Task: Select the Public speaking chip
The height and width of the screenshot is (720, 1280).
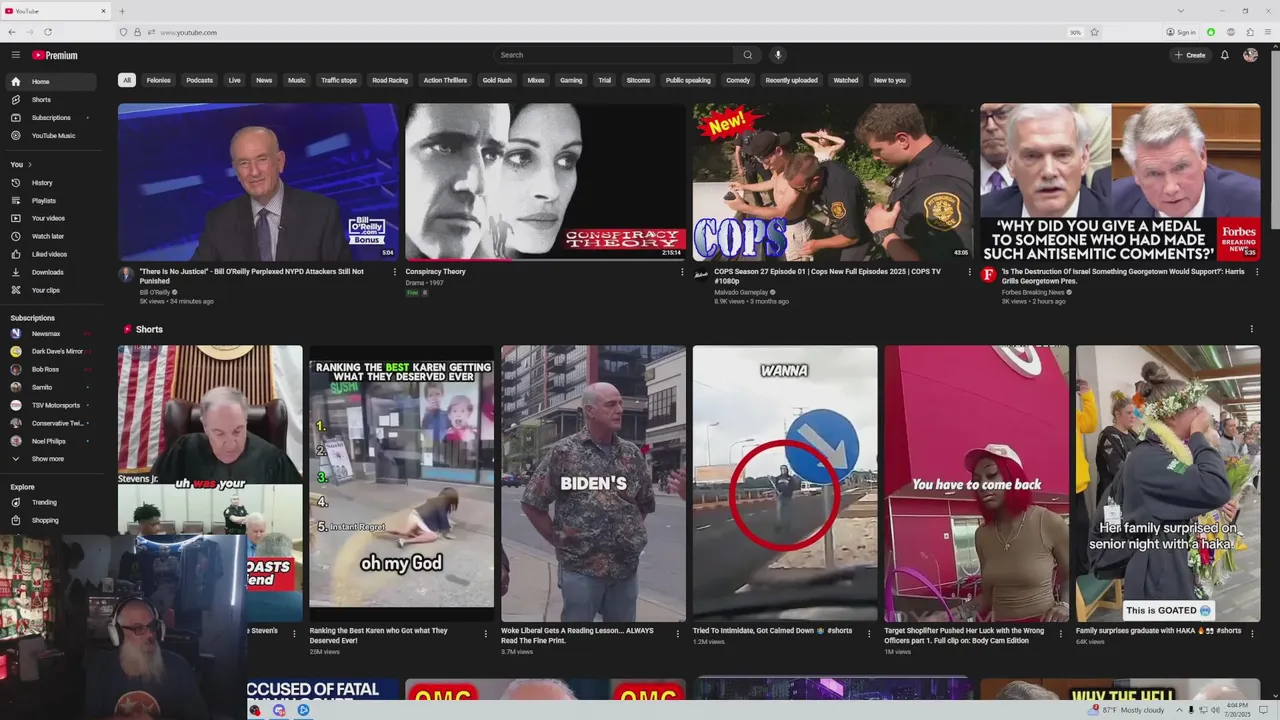Action: [x=688, y=80]
